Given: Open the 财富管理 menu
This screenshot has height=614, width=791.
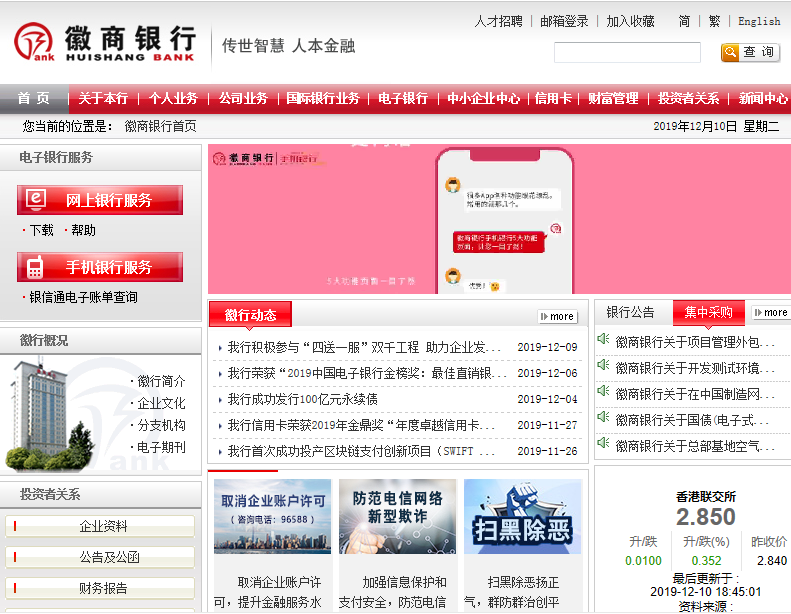Looking at the screenshot, I should [613, 98].
